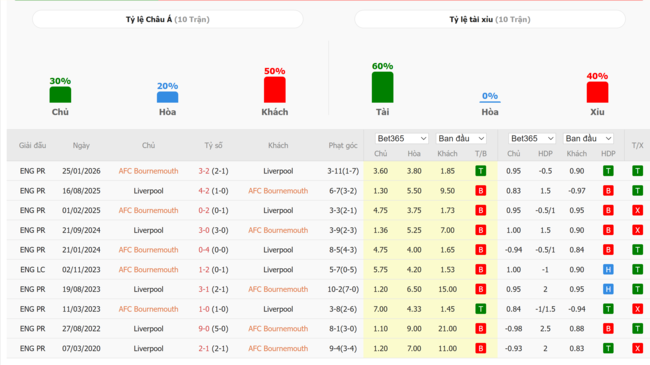Click the red B HDP badge, 16/08/2025 row

tap(608, 191)
